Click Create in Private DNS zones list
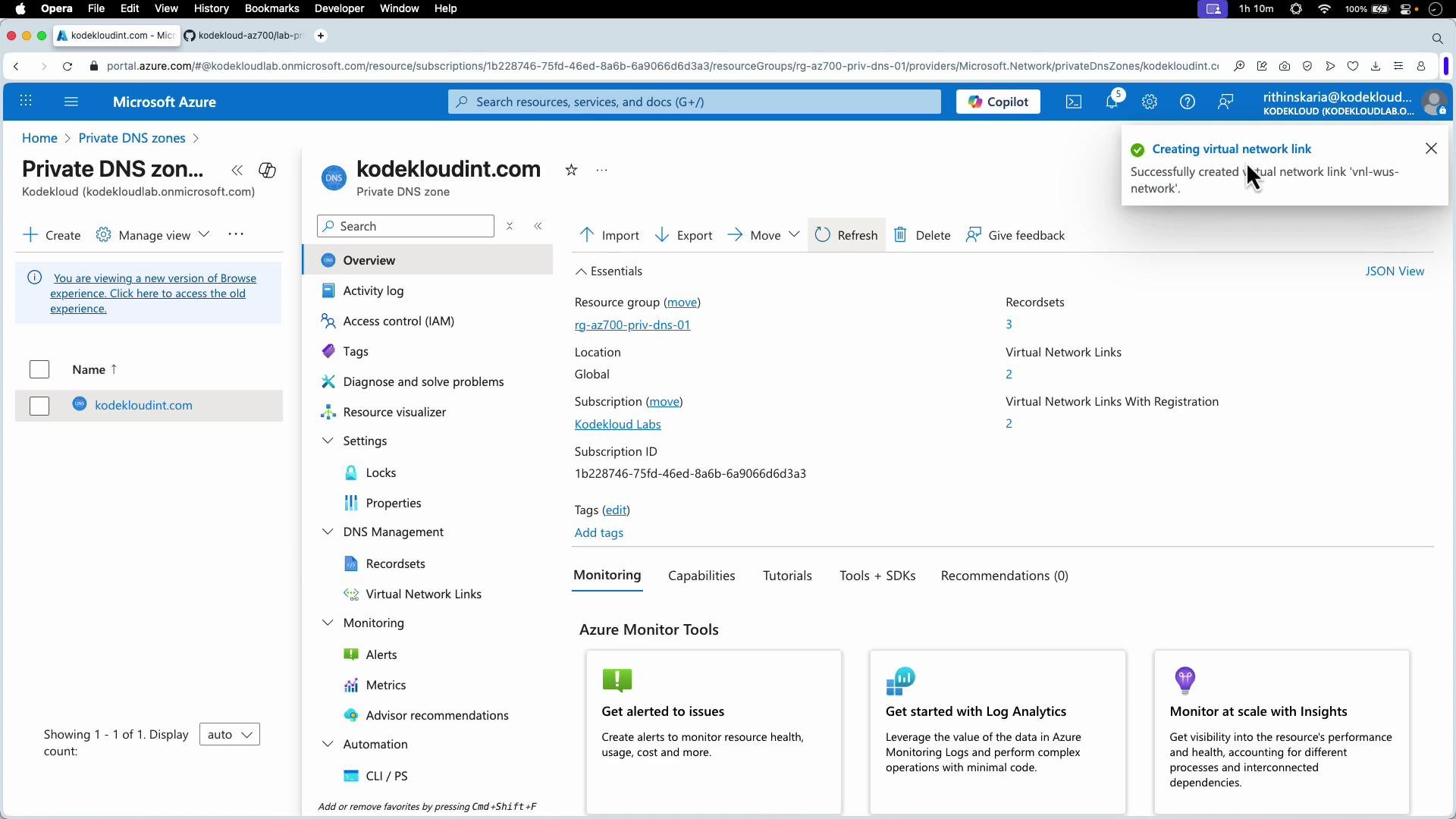1456x819 pixels. tap(52, 235)
